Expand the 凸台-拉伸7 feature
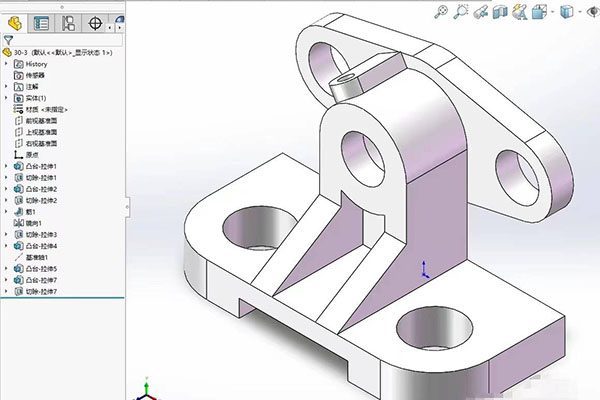This screenshot has width=600, height=400. pyautogui.click(x=6, y=280)
